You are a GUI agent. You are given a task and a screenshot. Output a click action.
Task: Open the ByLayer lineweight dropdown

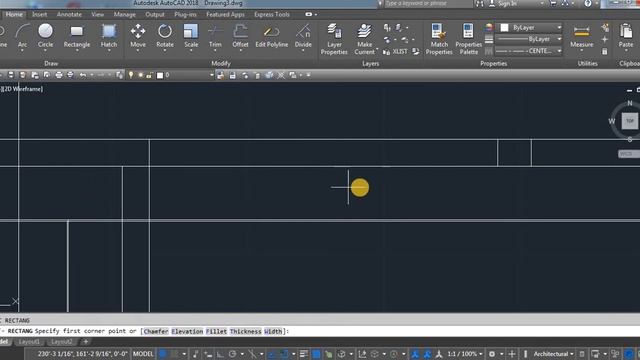coord(559,39)
